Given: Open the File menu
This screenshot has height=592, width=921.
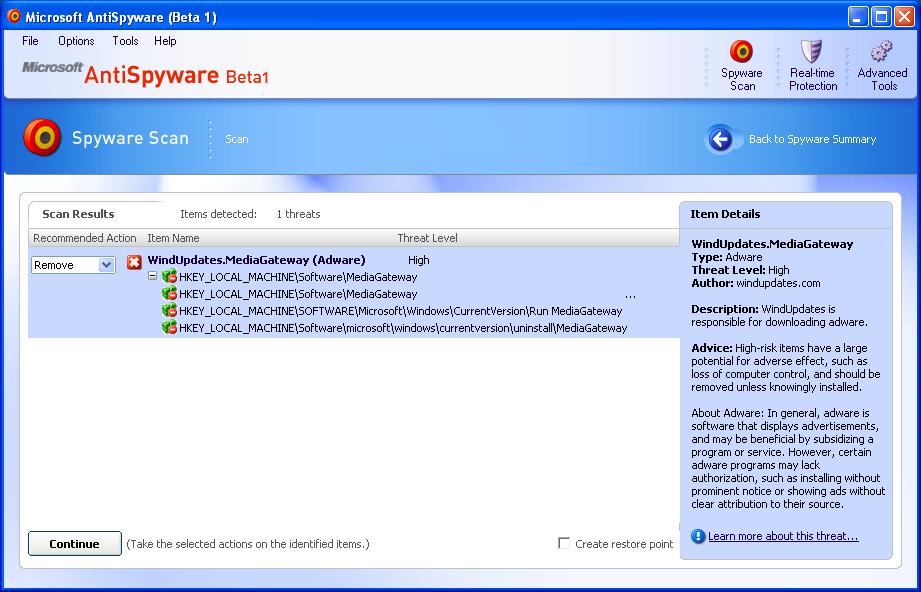Looking at the screenshot, I should click(30, 41).
